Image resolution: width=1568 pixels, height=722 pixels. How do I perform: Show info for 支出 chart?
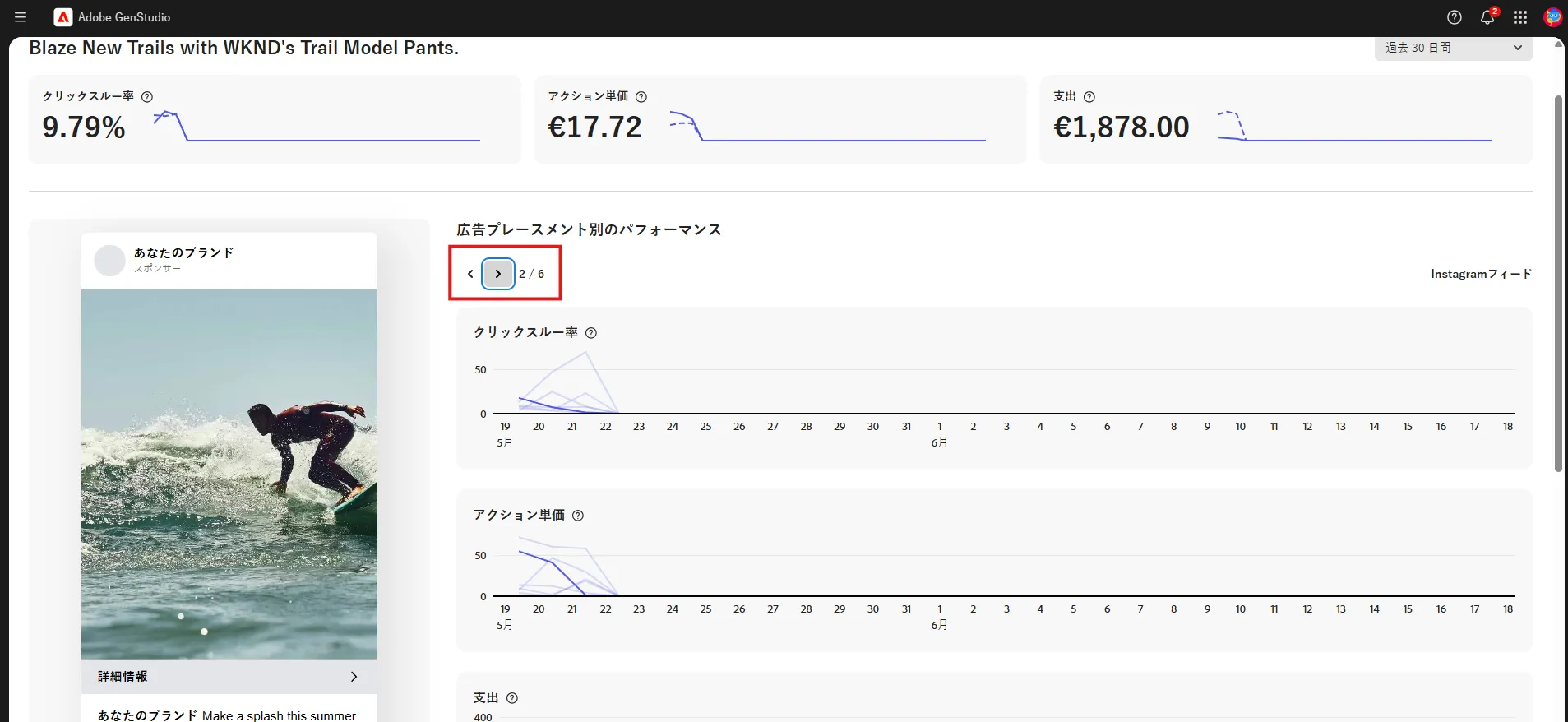point(512,698)
